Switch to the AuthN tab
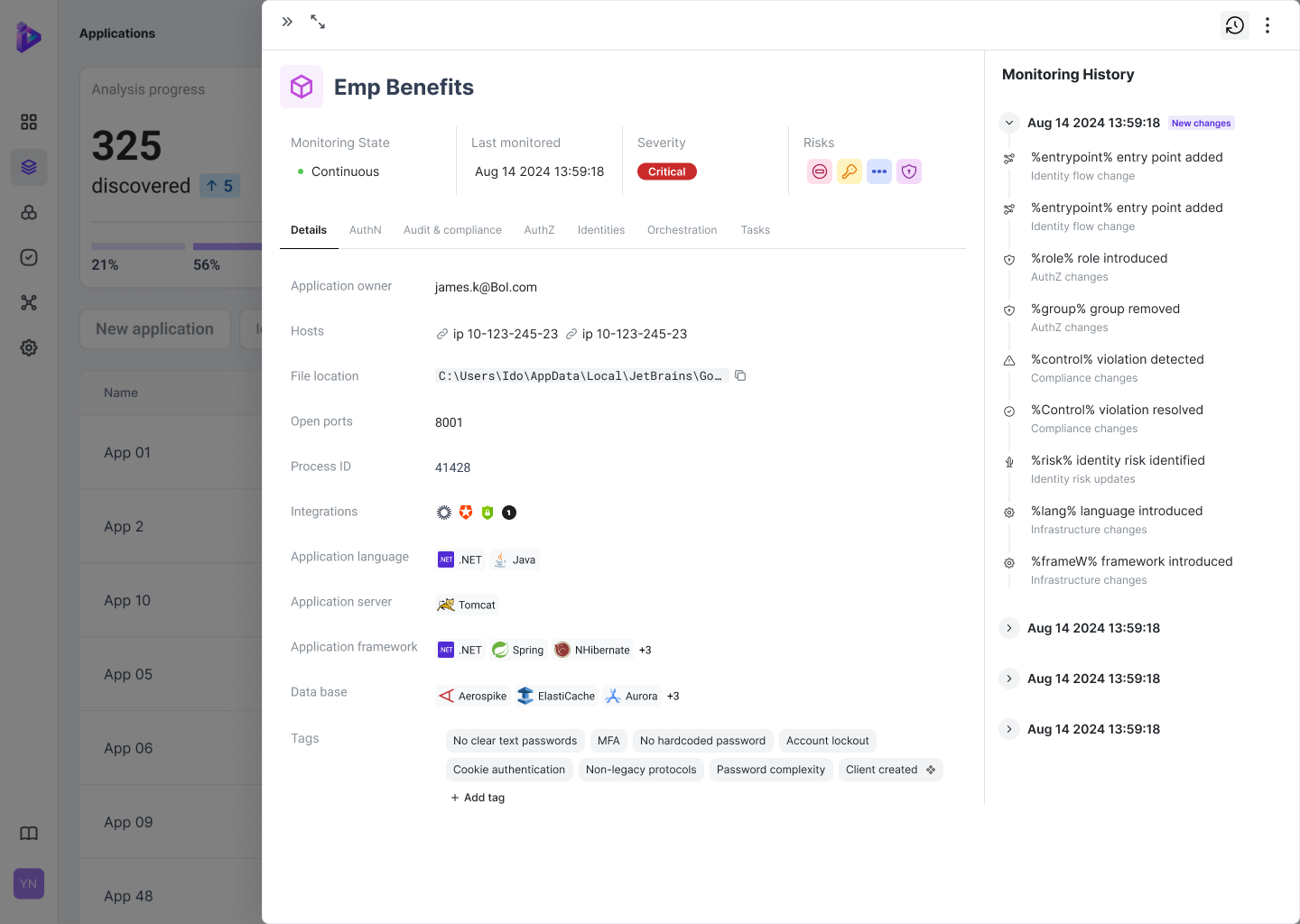This screenshot has height=924, width=1300. [x=365, y=230]
